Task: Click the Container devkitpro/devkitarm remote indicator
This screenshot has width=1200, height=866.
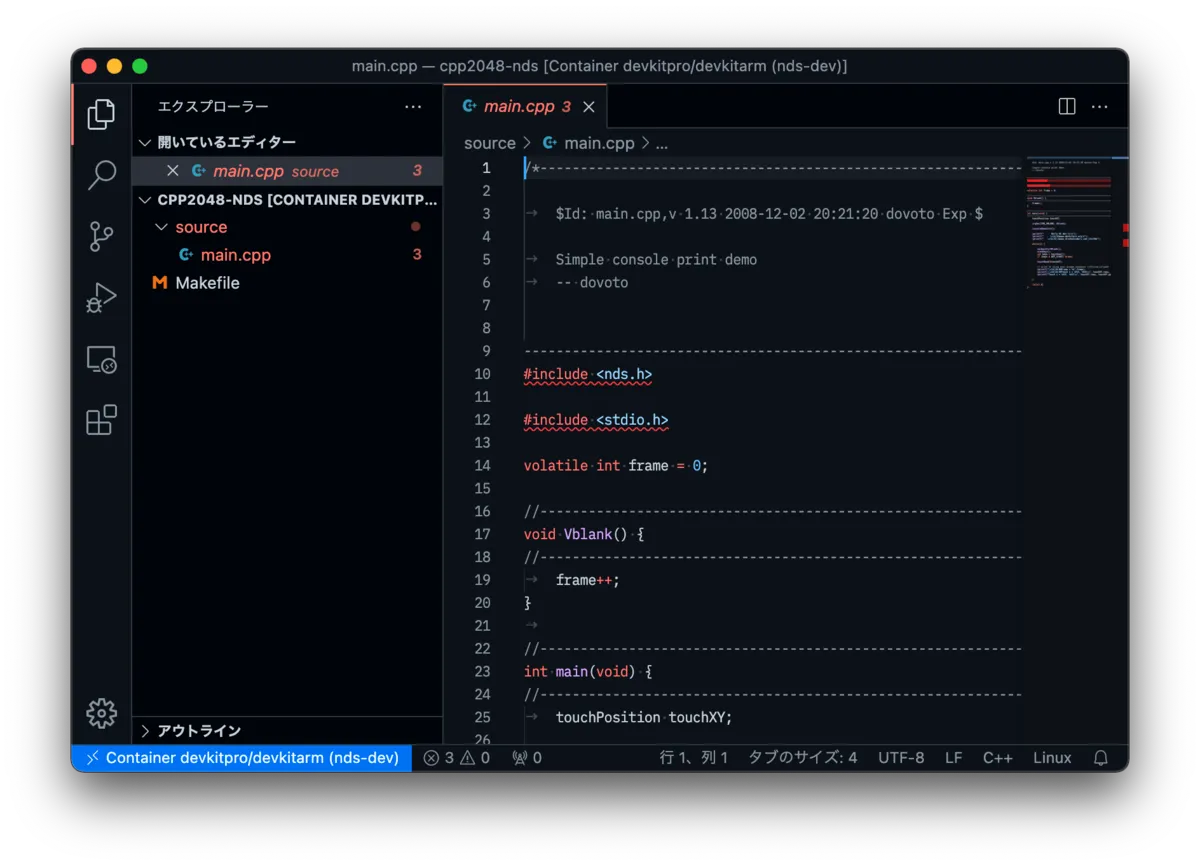Action: (241, 758)
